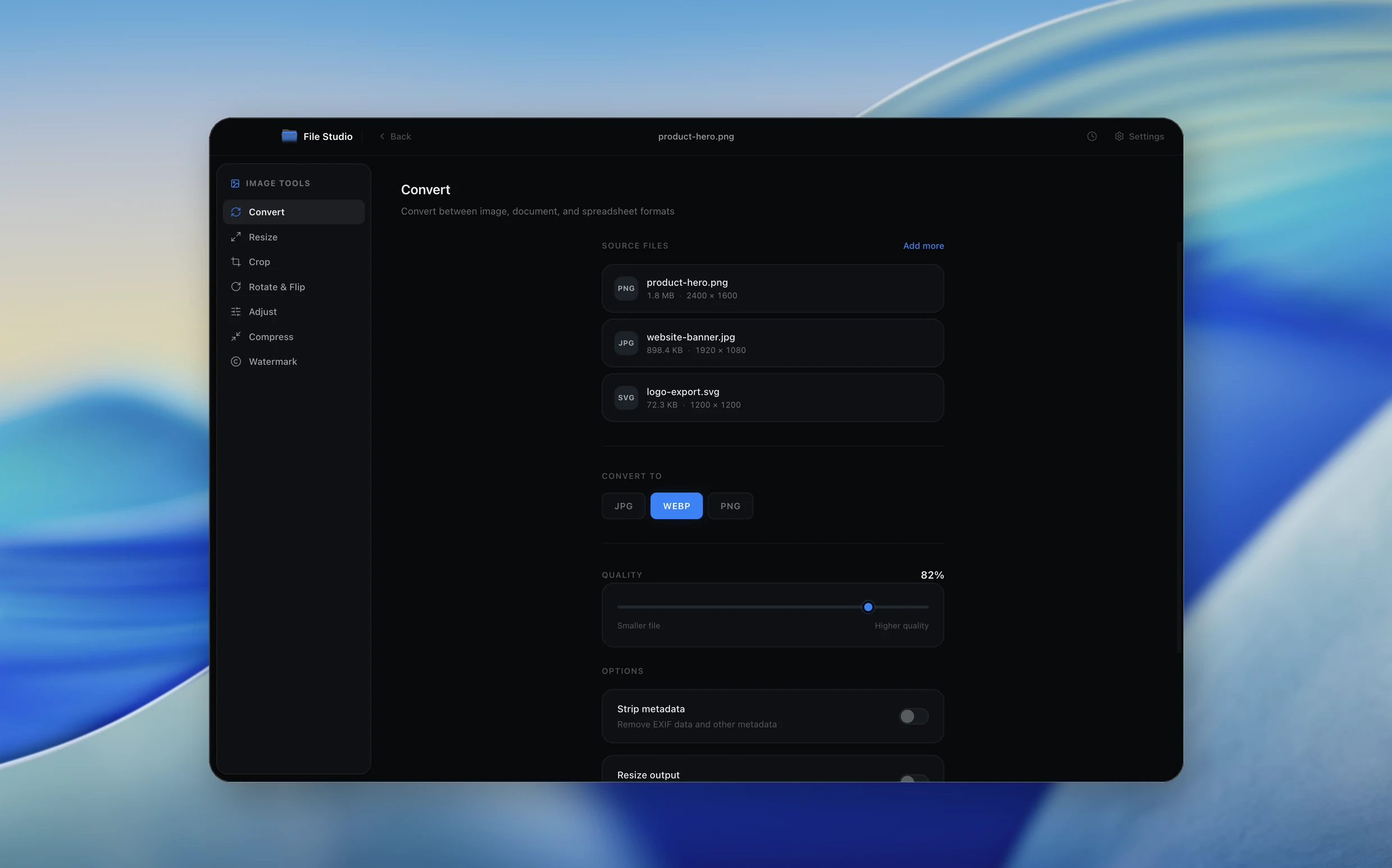This screenshot has width=1392, height=868.
Task: Switch to the Resize tool label
Action: point(263,237)
